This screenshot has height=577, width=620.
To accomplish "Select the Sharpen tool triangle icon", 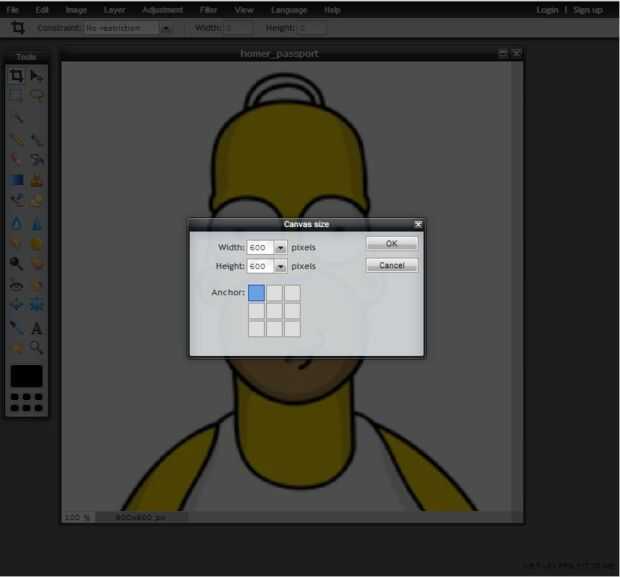I will pos(37,223).
